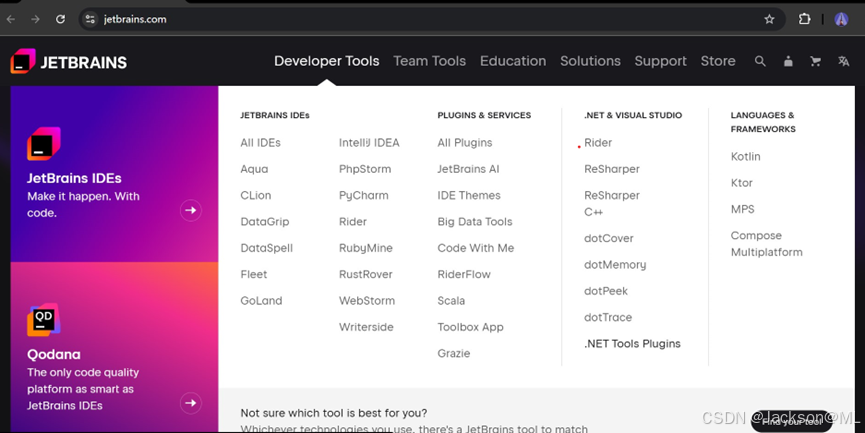Open the PyCharm link
This screenshot has height=433, width=865.
pyautogui.click(x=364, y=195)
